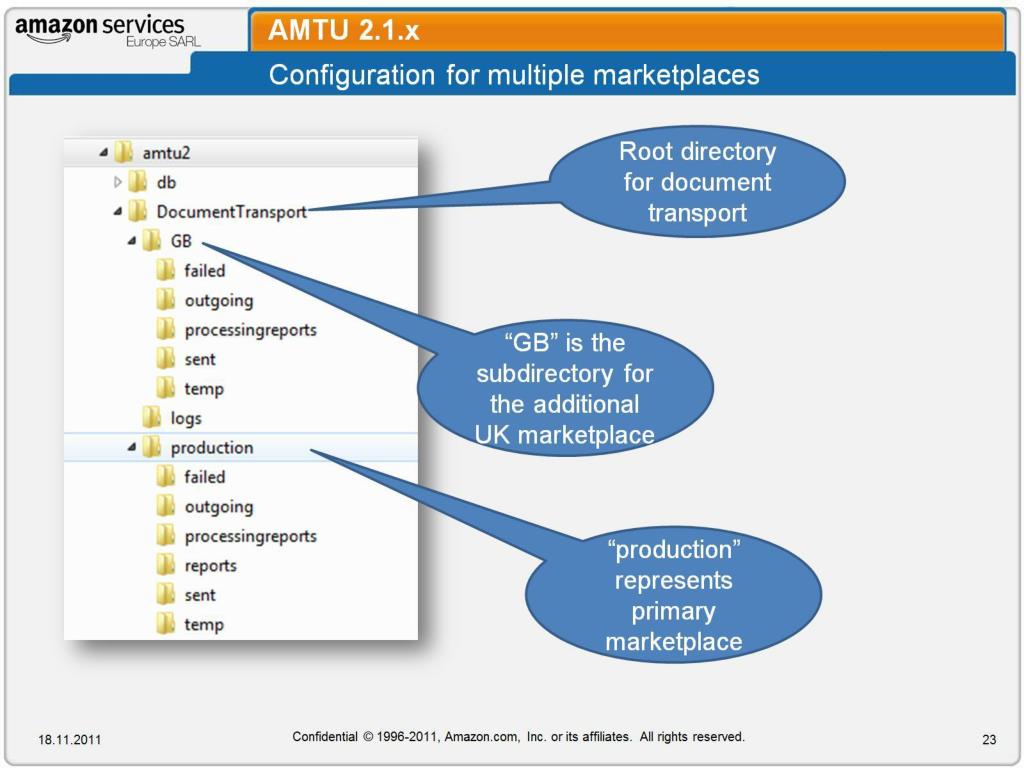Image resolution: width=1024 pixels, height=768 pixels.
Task: Click the date '18.11.2011' in the footer
Action: (x=70, y=739)
